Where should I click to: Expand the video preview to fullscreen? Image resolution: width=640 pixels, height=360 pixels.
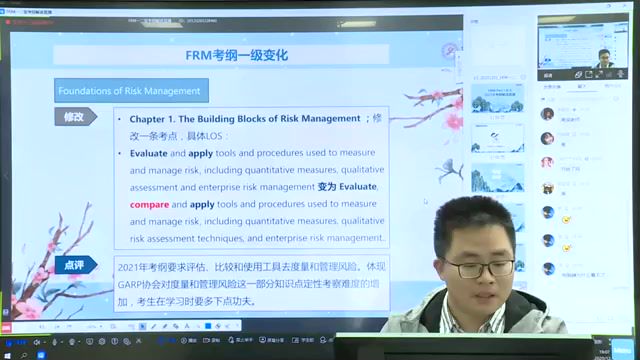click(x=599, y=74)
